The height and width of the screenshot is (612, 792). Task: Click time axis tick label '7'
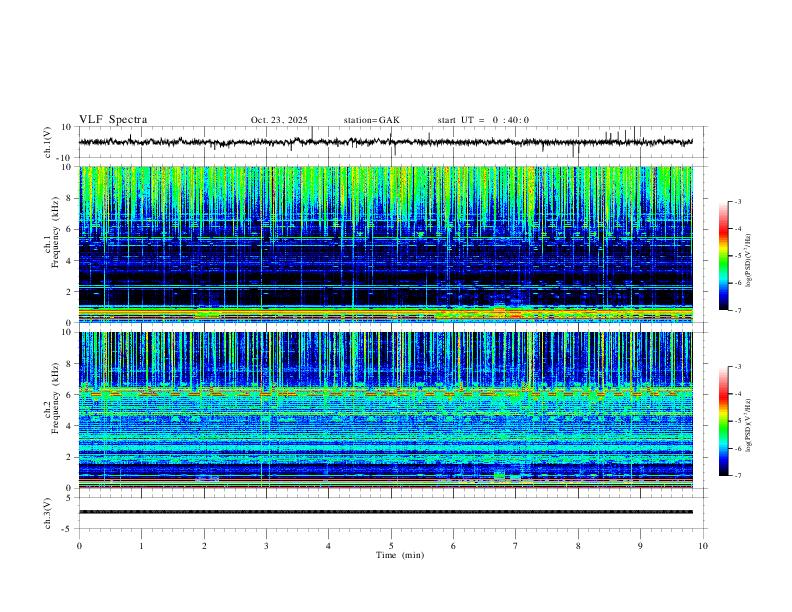pos(516,546)
